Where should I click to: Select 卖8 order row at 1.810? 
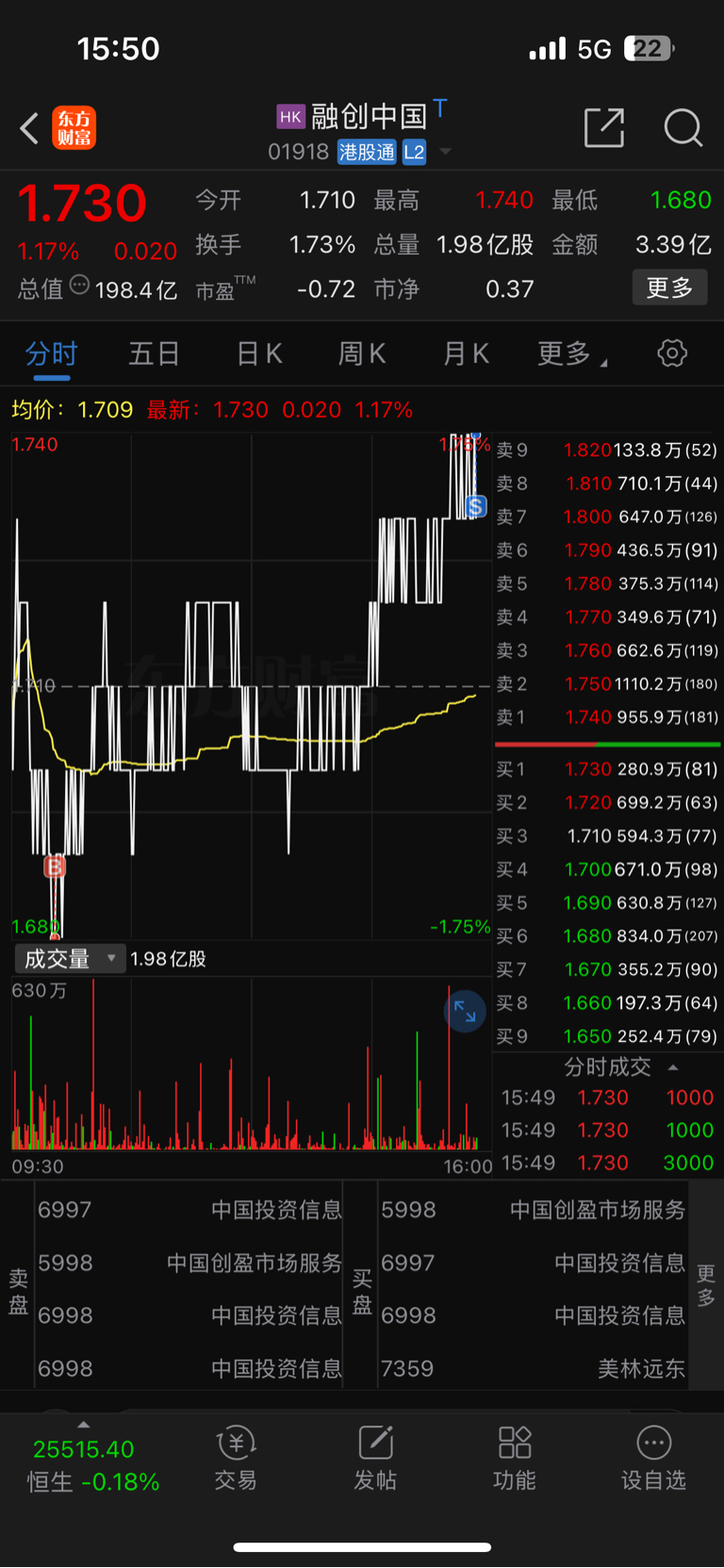click(x=607, y=484)
